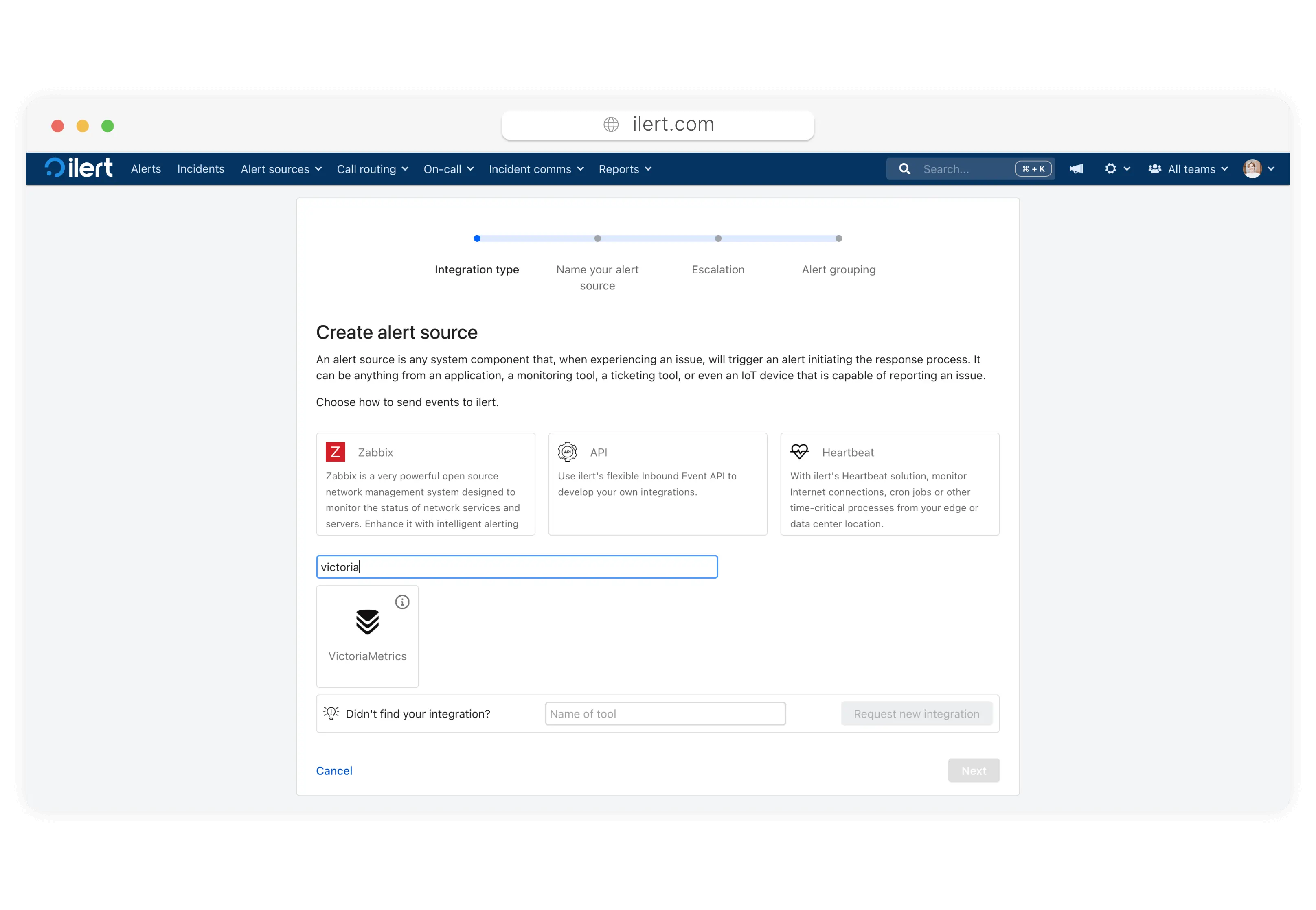
Task: Open the user avatar menu
Action: click(x=1252, y=169)
